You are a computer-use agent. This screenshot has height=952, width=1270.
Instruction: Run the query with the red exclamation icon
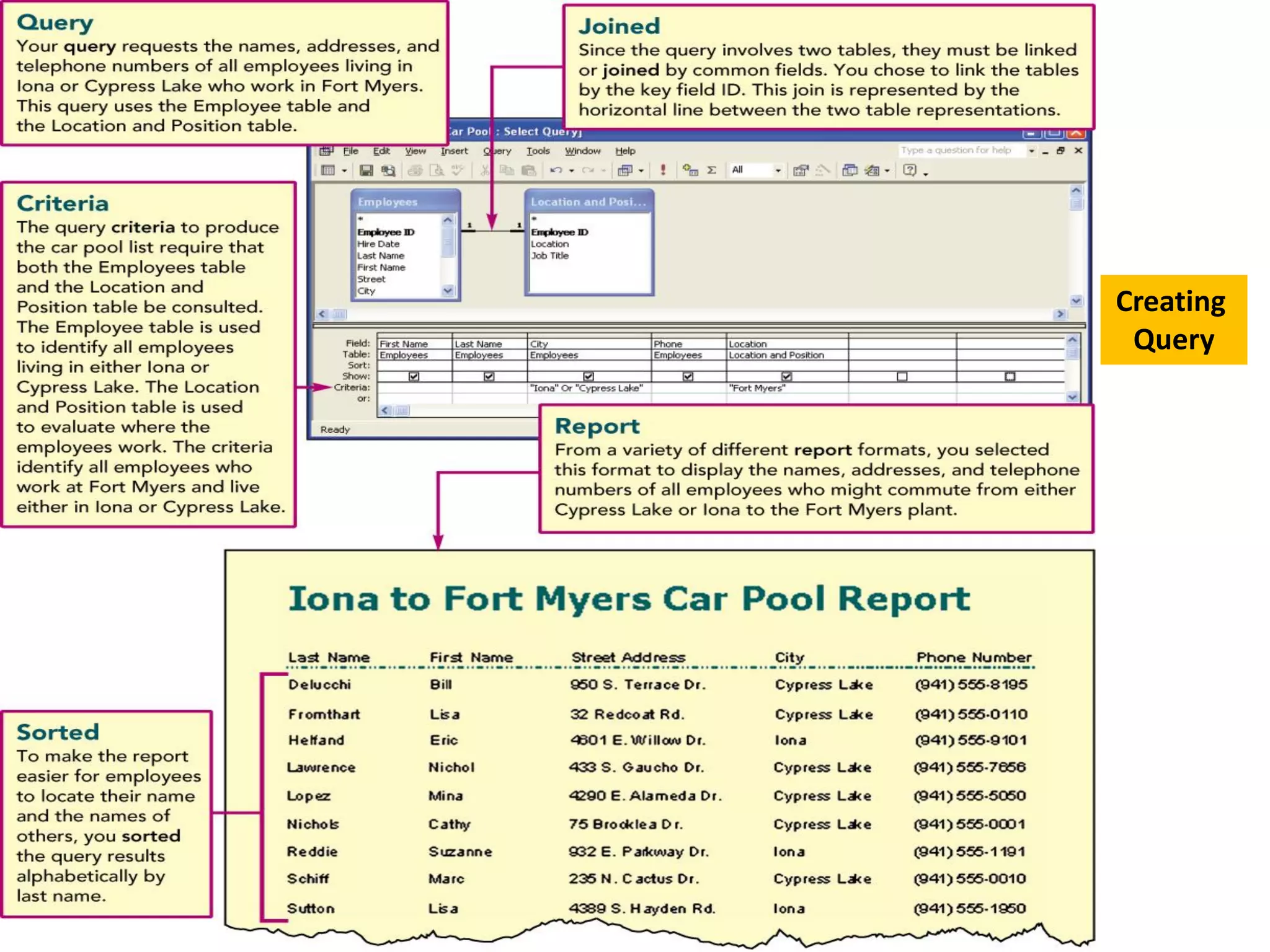(663, 170)
